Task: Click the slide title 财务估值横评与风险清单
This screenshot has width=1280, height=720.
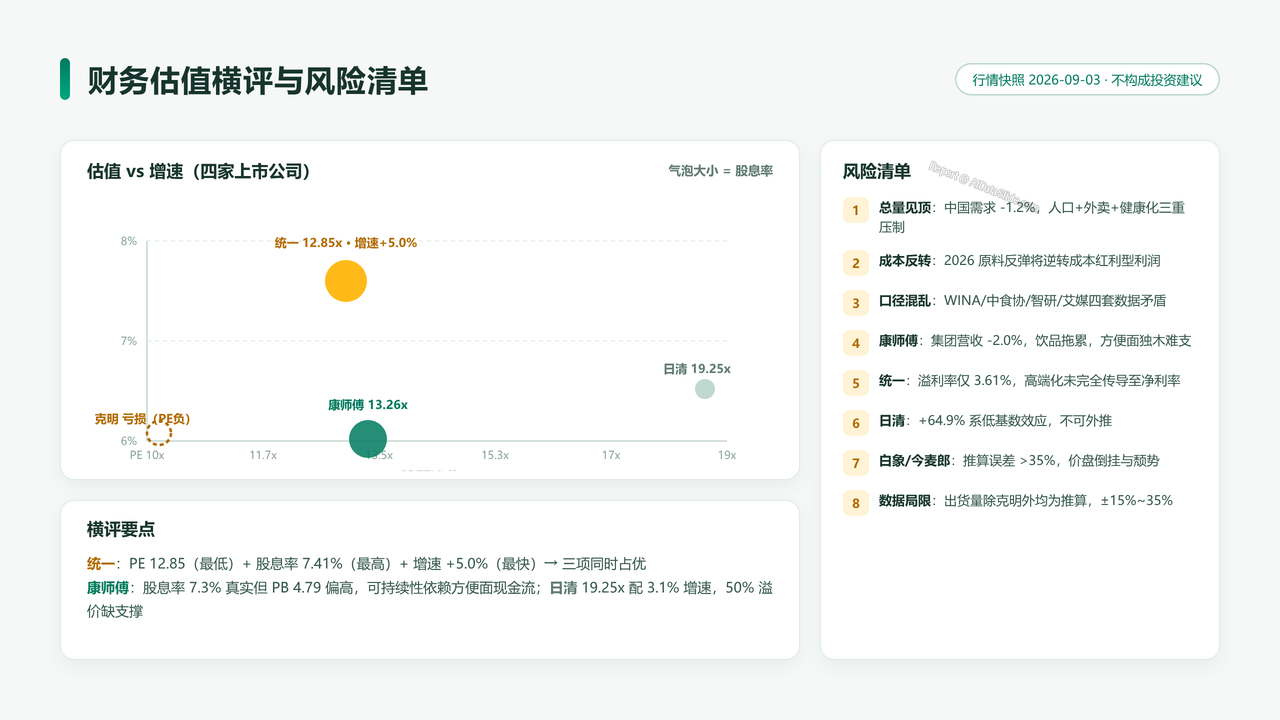Action: pyautogui.click(x=258, y=80)
